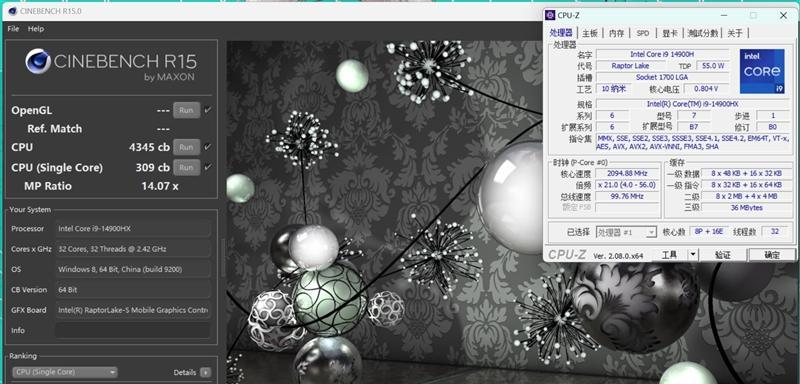Toggle the OpenGL test checkbox
The width and height of the screenshot is (800, 384).
[x=208, y=110]
